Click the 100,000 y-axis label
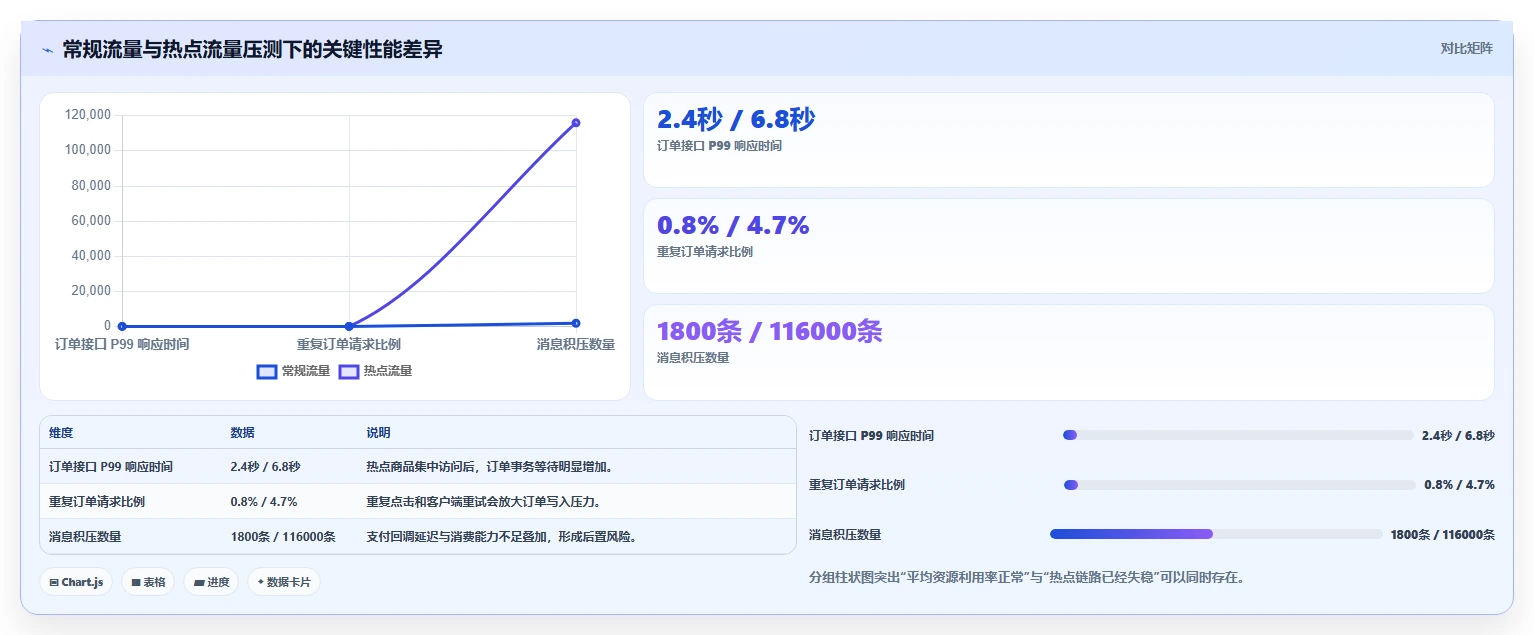1534x635 pixels. (x=87, y=150)
